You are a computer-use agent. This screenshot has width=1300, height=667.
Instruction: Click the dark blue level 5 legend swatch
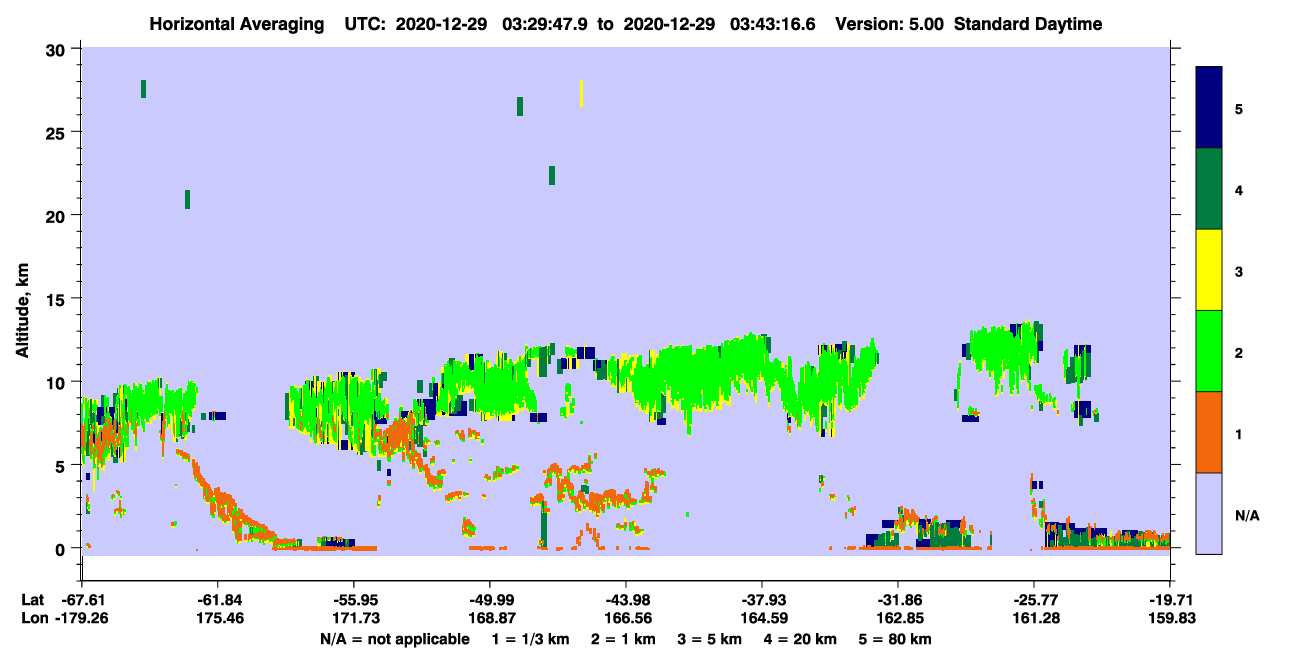1209,108
